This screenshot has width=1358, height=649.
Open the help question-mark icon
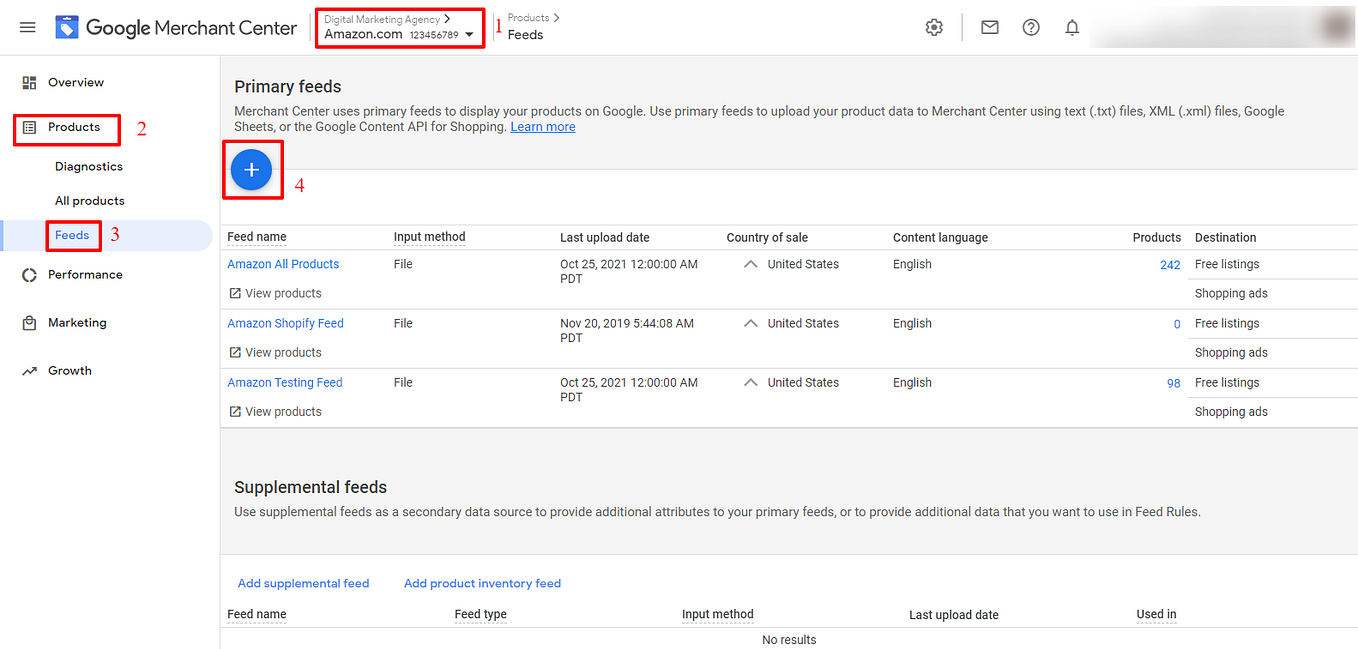(x=1030, y=27)
